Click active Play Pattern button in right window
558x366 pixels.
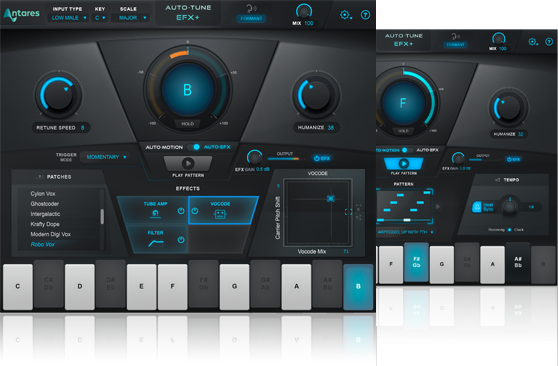point(404,164)
